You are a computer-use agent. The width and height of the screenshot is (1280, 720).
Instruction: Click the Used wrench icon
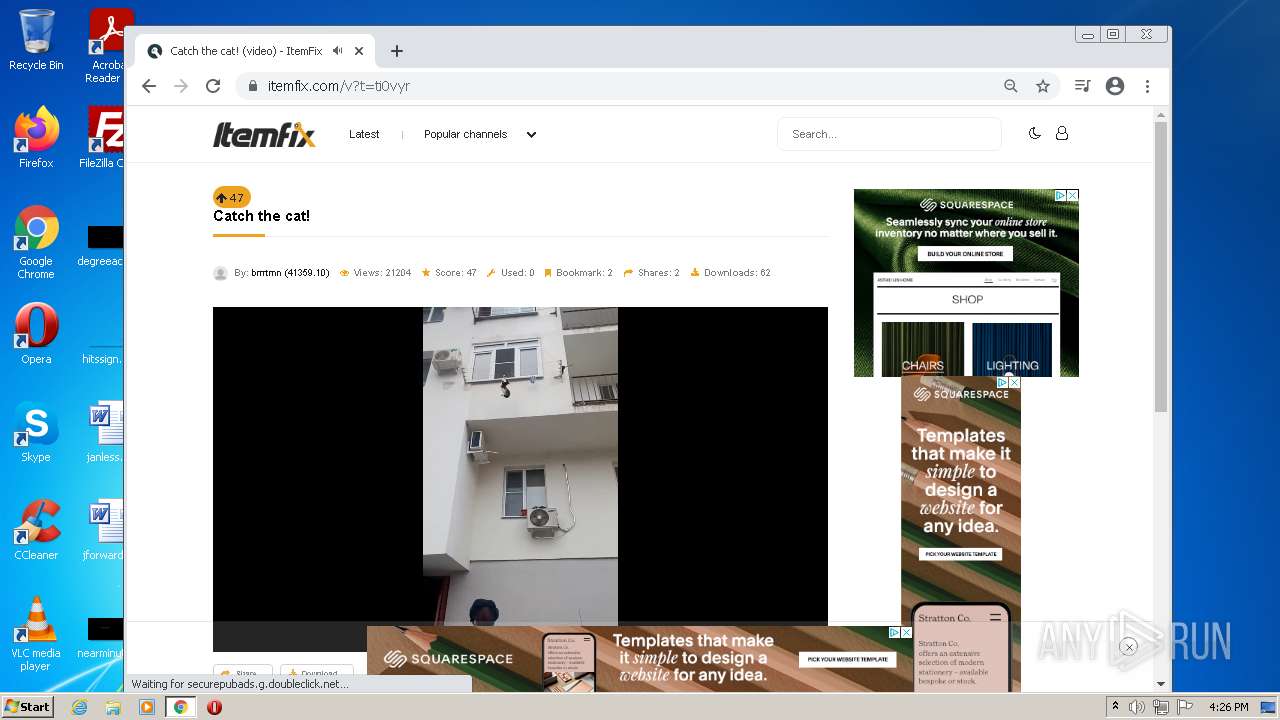(491, 273)
